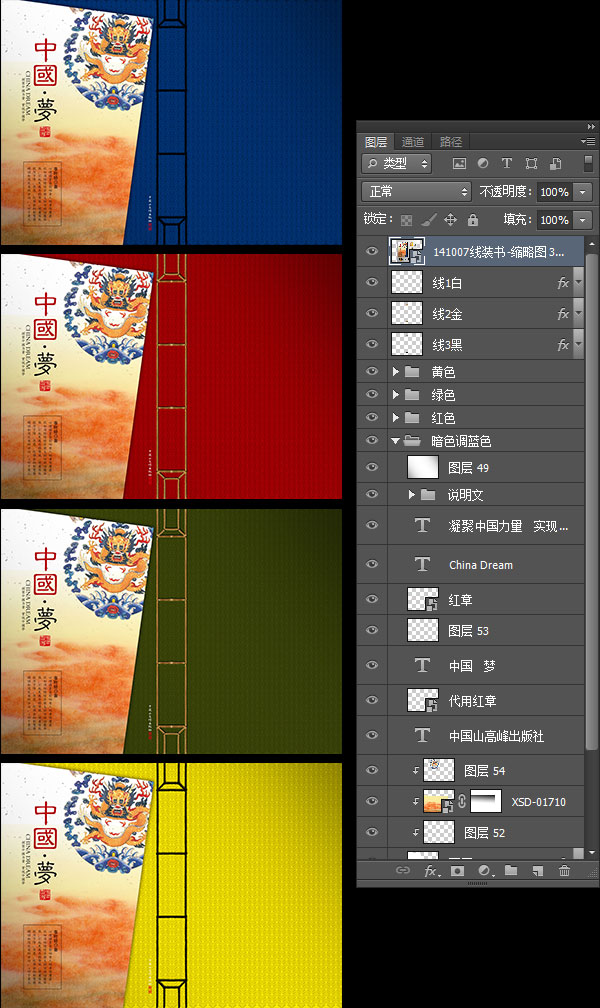
Task: Filter layers by type layer icon
Action: pyautogui.click(x=507, y=163)
